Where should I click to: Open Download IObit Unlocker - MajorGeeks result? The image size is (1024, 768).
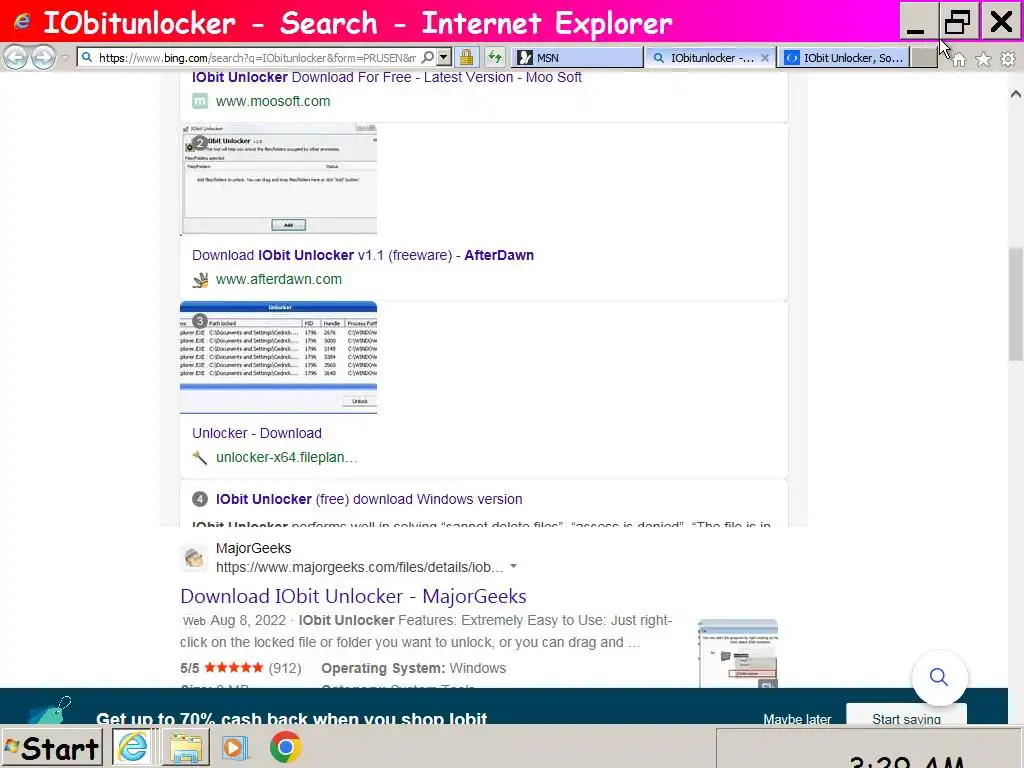click(x=353, y=596)
